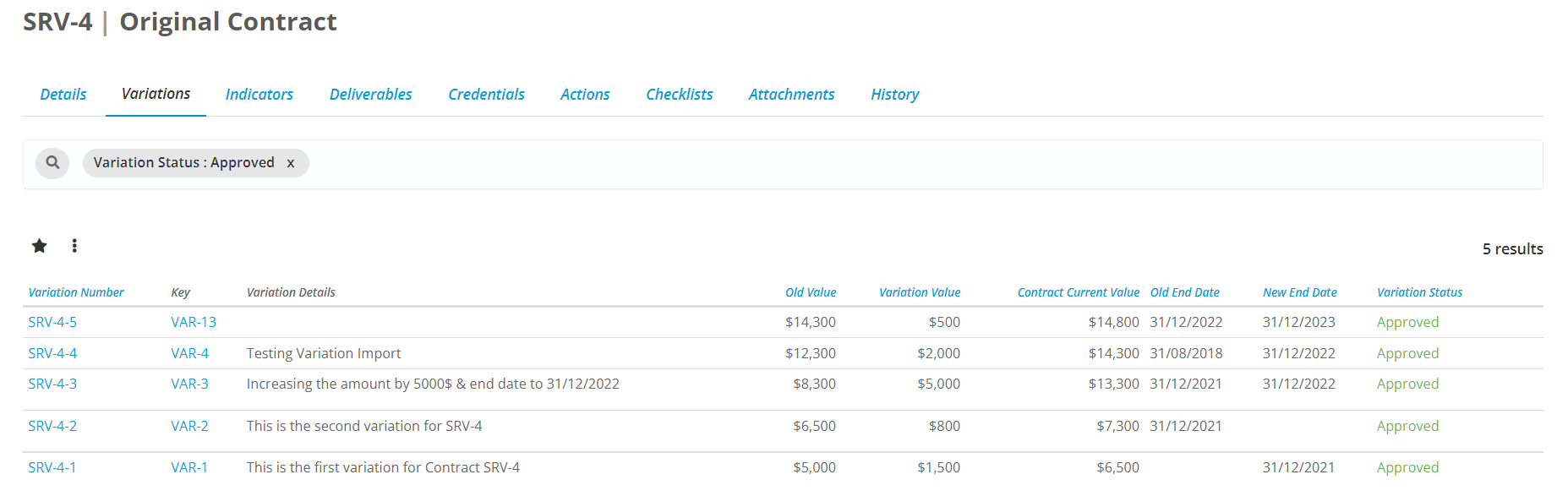Screen dimensions: 1568x496
Task: Open the Checklists tab
Action: point(679,95)
